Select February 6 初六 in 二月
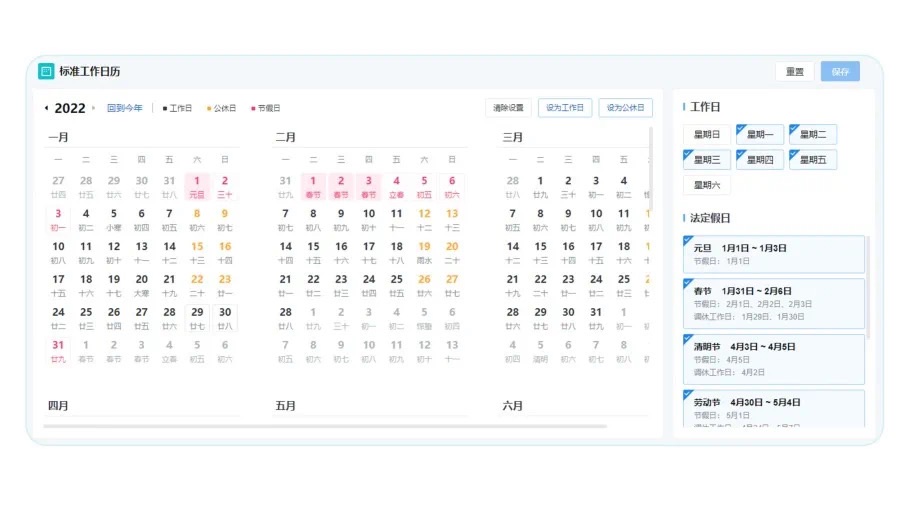913x511 pixels. pyautogui.click(x=452, y=187)
